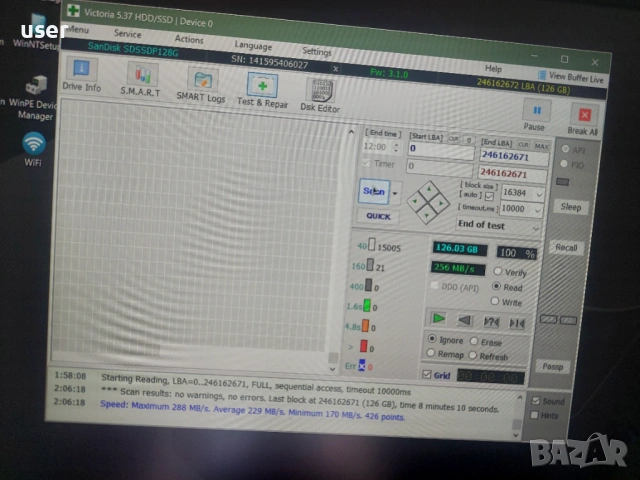This screenshot has height=480, width=640.
Task: Toggle the Hints checkbox
Action: pyautogui.click(x=534, y=415)
